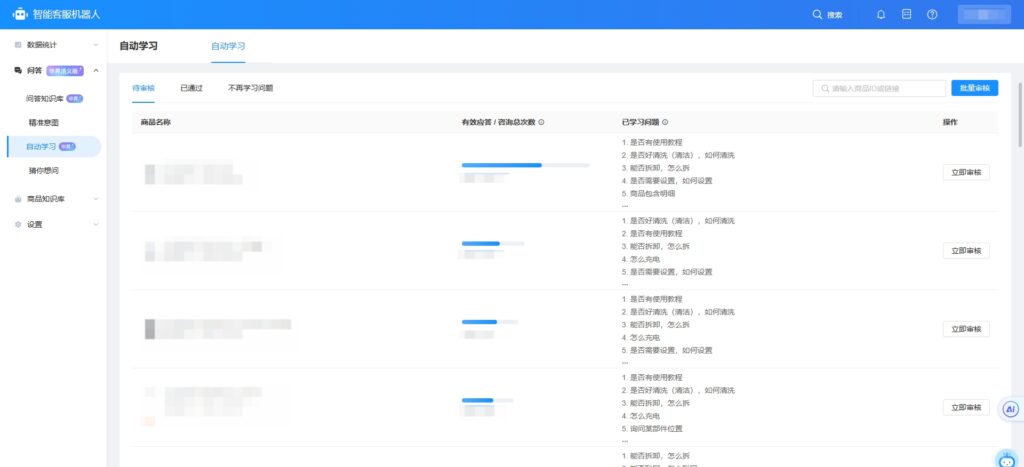1024x467 pixels.
Task: Click progress bar in the 询问某部件位置 row
Action: pyautogui.click(x=487, y=400)
